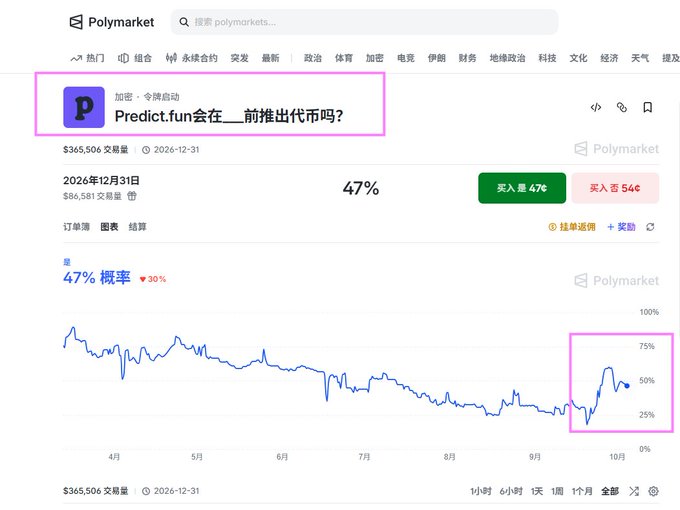The image size is (680, 510).
Task: Click the gift rewards icon
Action: click(132, 196)
